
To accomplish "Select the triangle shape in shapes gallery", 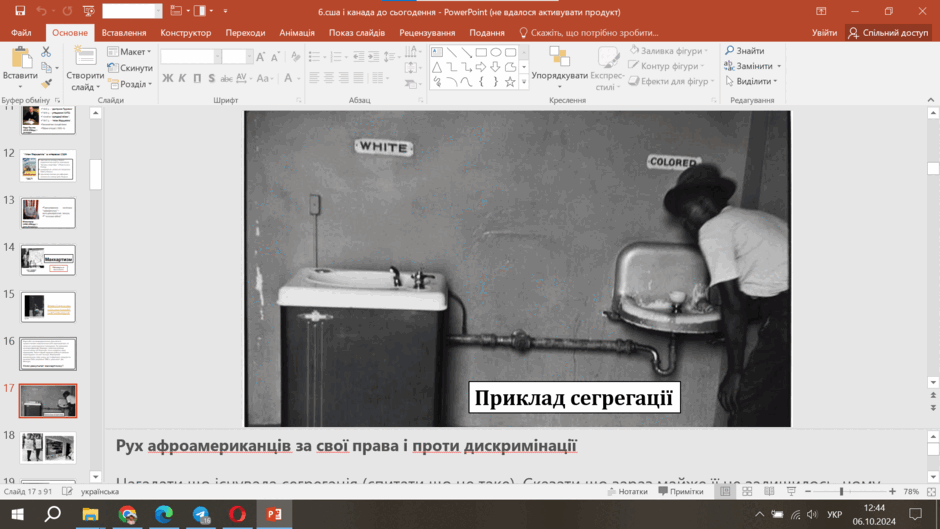I will 437,67.
